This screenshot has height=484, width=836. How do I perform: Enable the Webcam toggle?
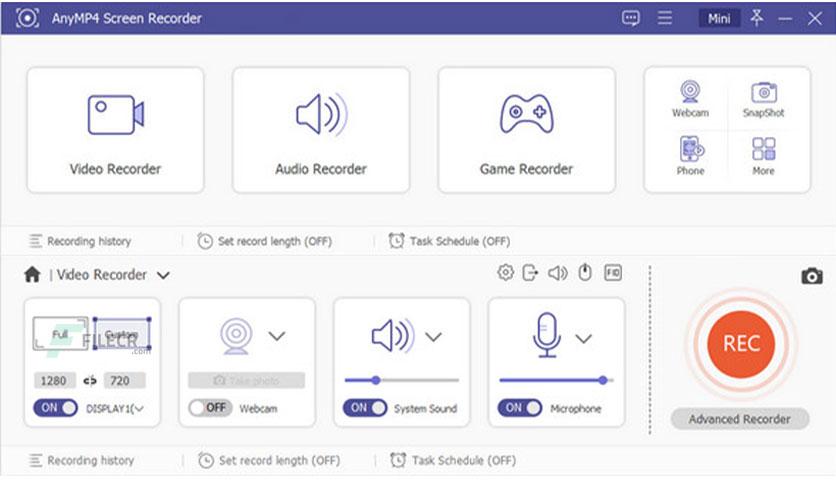coord(210,408)
